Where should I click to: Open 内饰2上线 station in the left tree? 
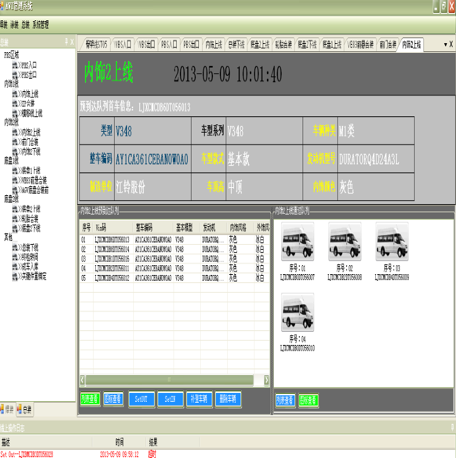[27, 132]
